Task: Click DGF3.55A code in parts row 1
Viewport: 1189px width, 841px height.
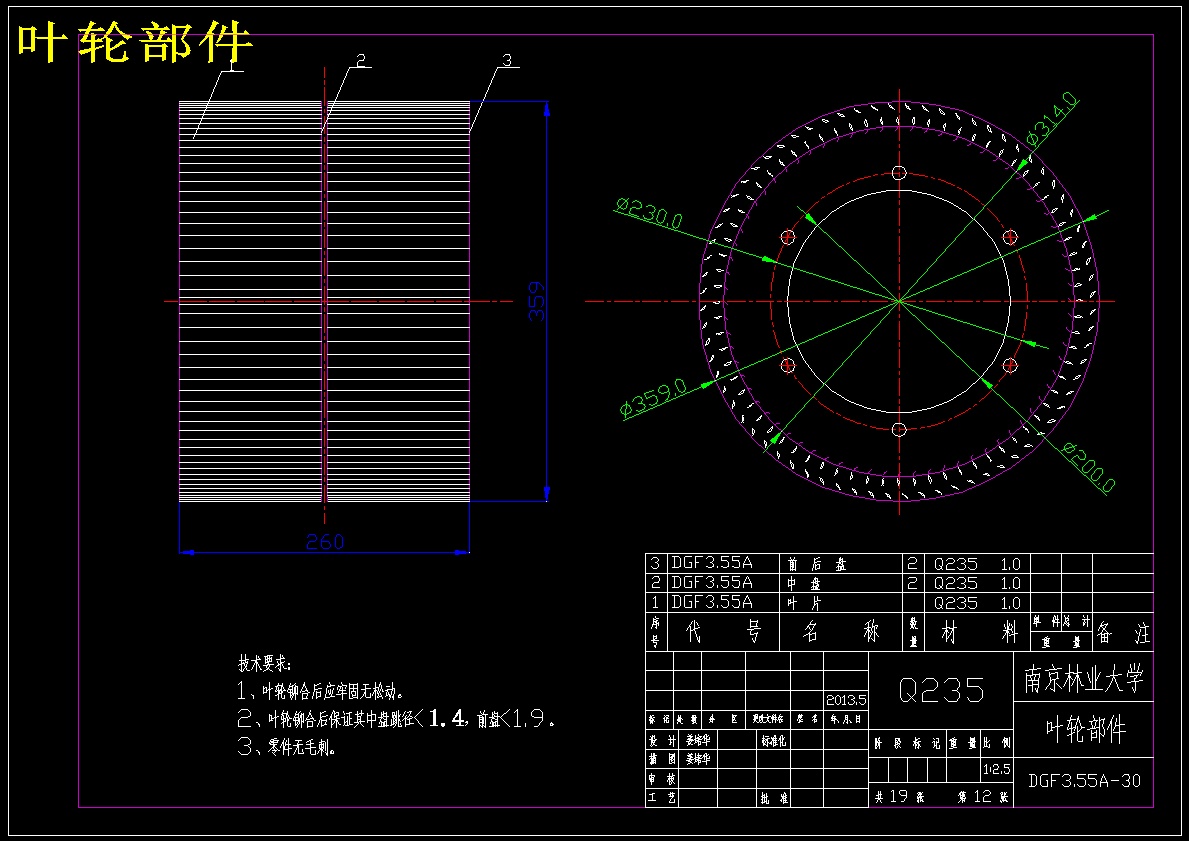Action: 712,602
